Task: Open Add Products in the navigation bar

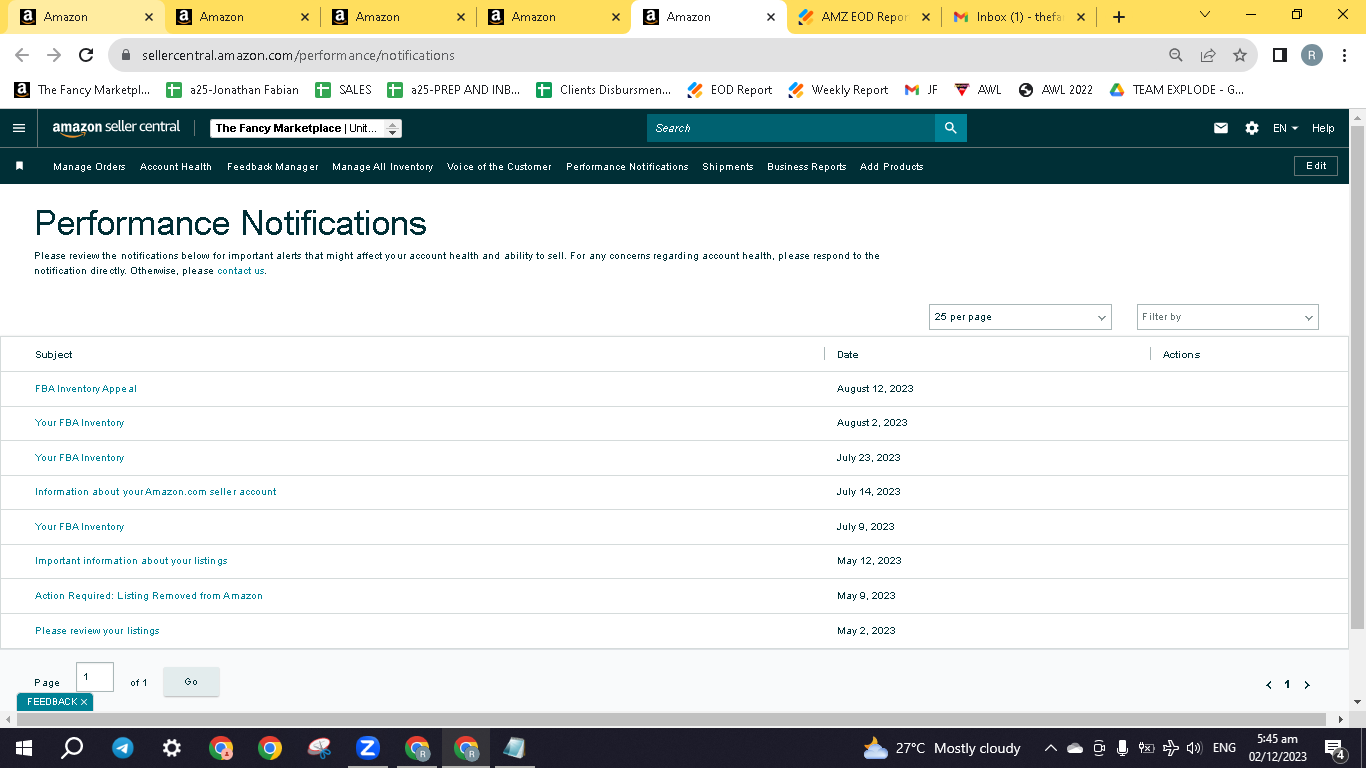Action: [x=892, y=167]
